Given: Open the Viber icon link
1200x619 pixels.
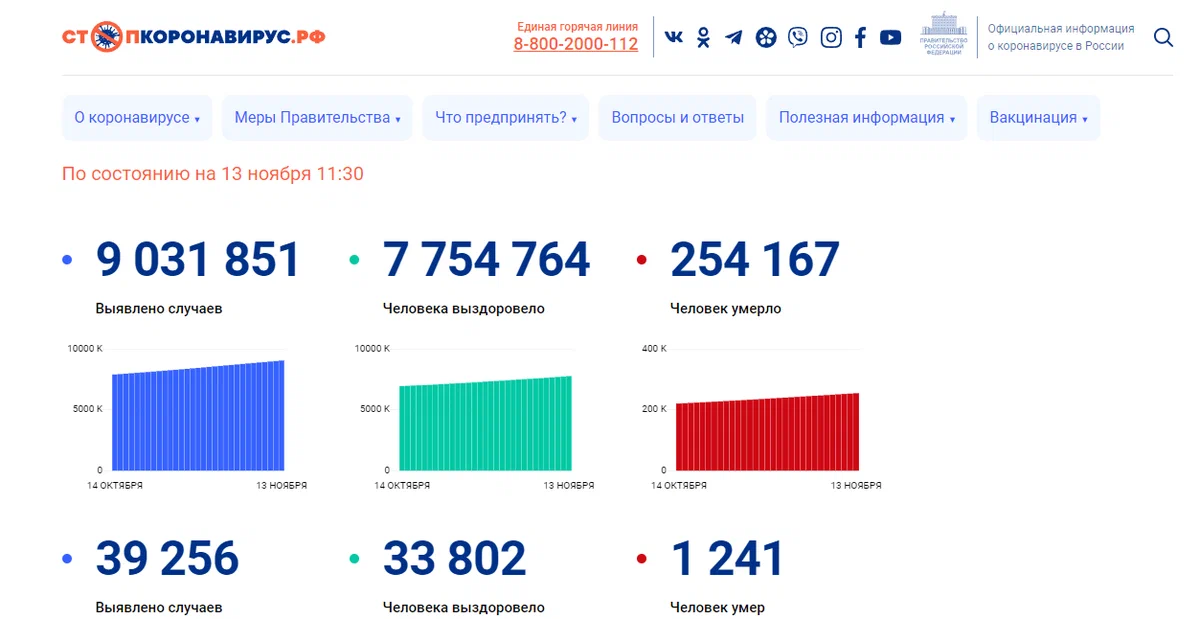Looking at the screenshot, I should (797, 37).
